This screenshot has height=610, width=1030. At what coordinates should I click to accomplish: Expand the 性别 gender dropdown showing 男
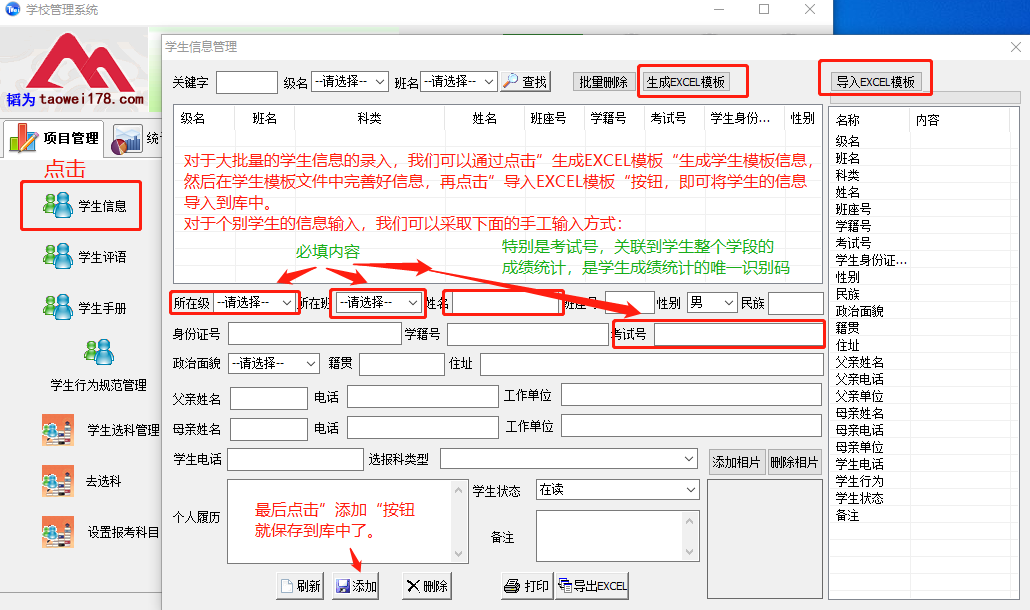point(711,301)
